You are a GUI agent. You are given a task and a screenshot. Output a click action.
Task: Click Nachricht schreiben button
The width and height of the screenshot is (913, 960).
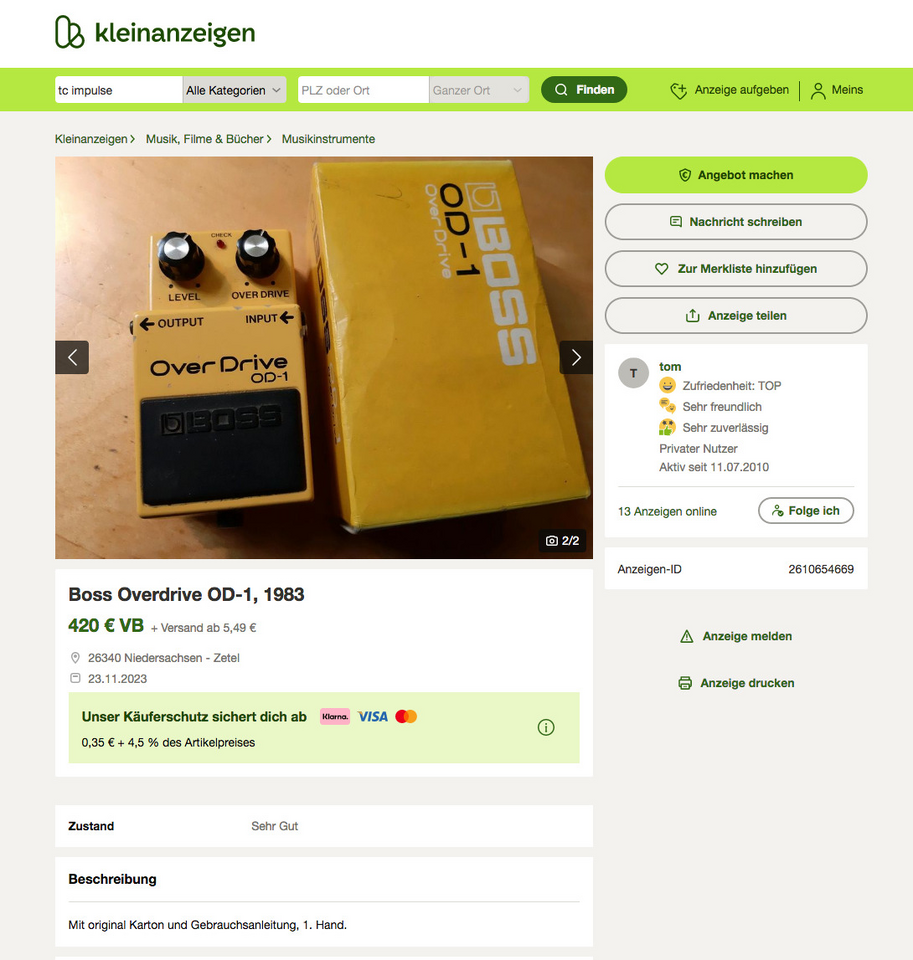point(736,222)
